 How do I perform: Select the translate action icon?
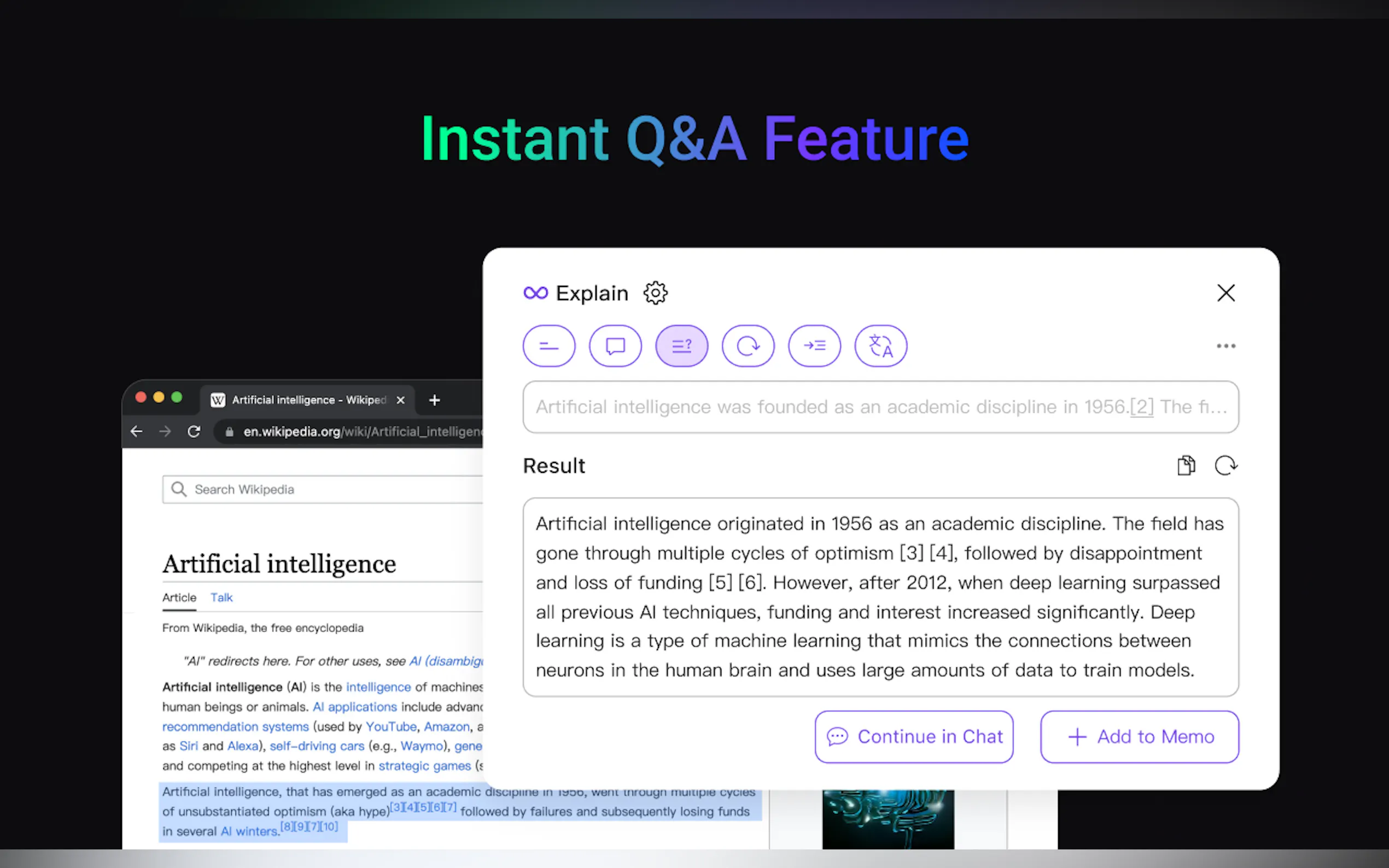pyautogui.click(x=880, y=345)
